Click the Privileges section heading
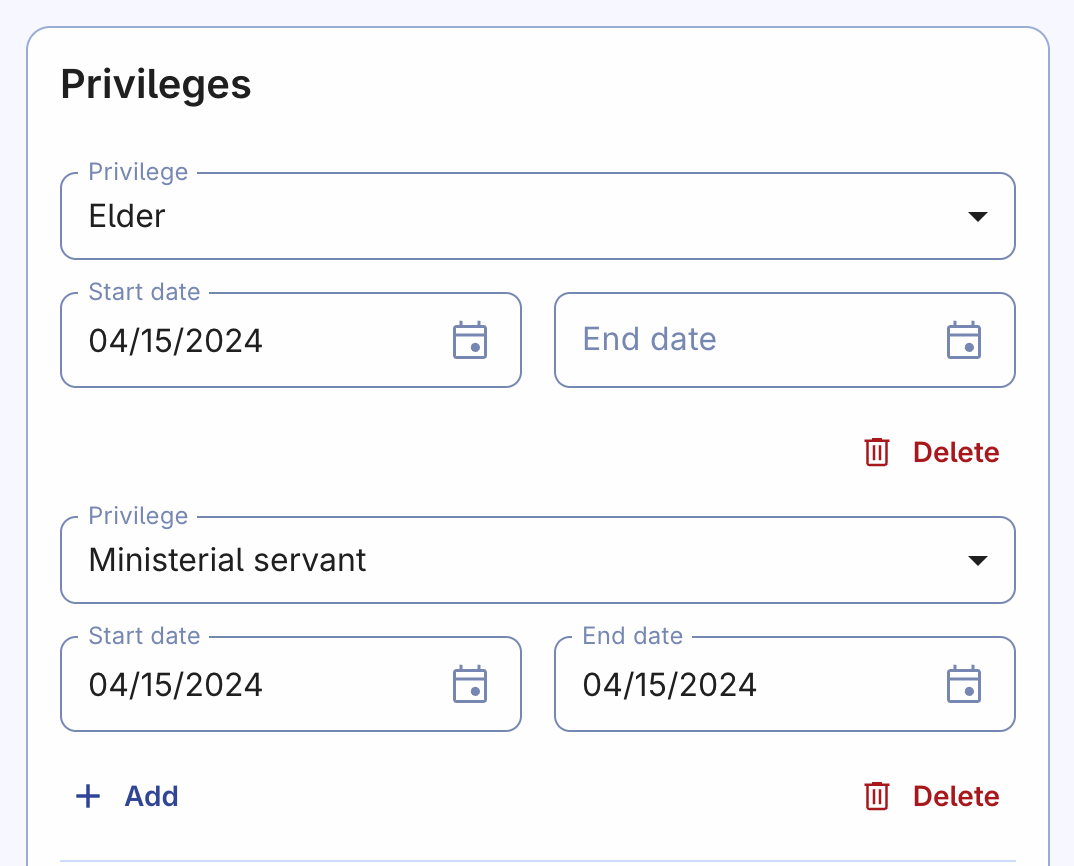The width and height of the screenshot is (1074, 866). coord(156,85)
